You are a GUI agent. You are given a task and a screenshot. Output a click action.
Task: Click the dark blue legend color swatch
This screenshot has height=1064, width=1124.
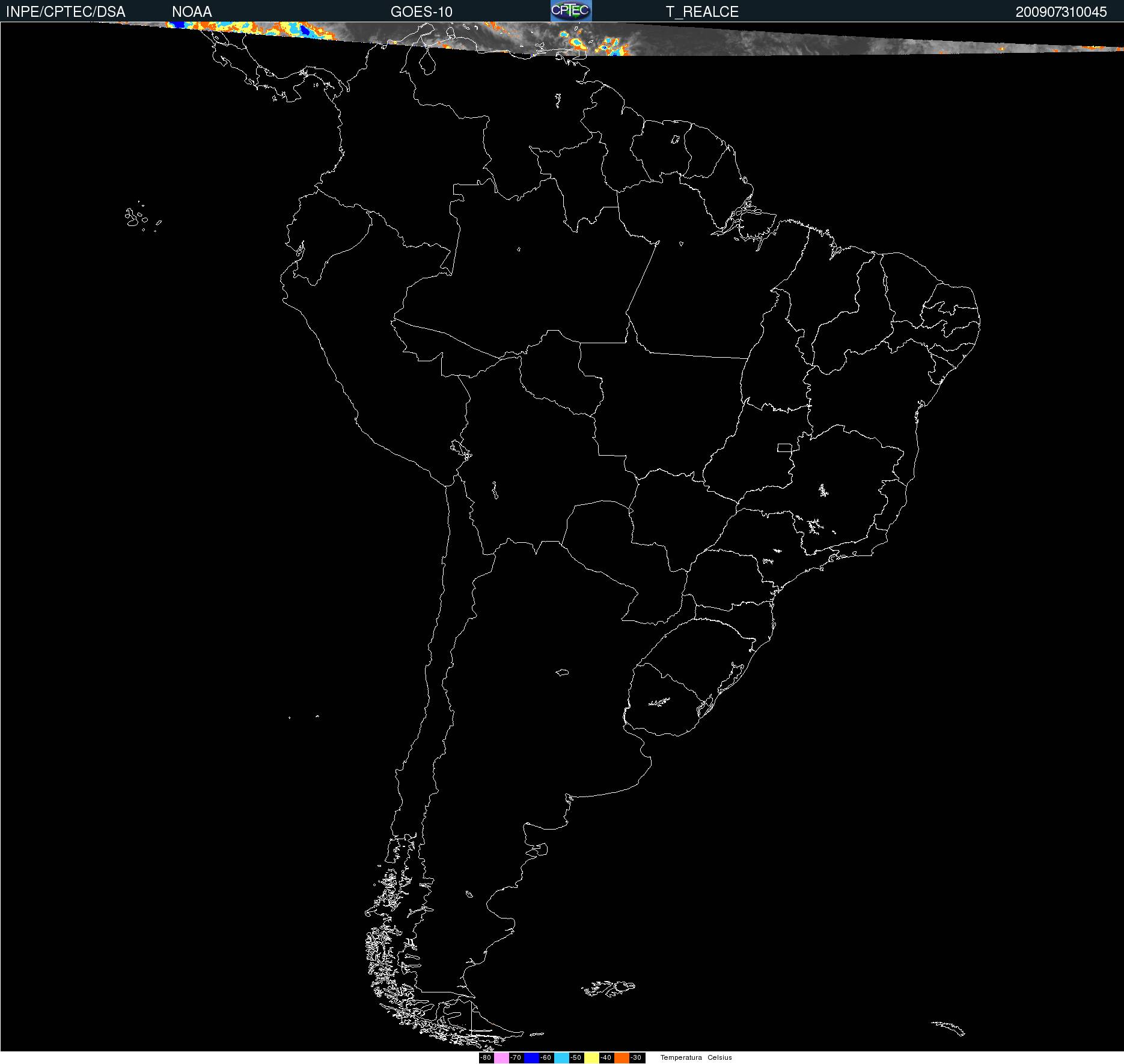(531, 1057)
